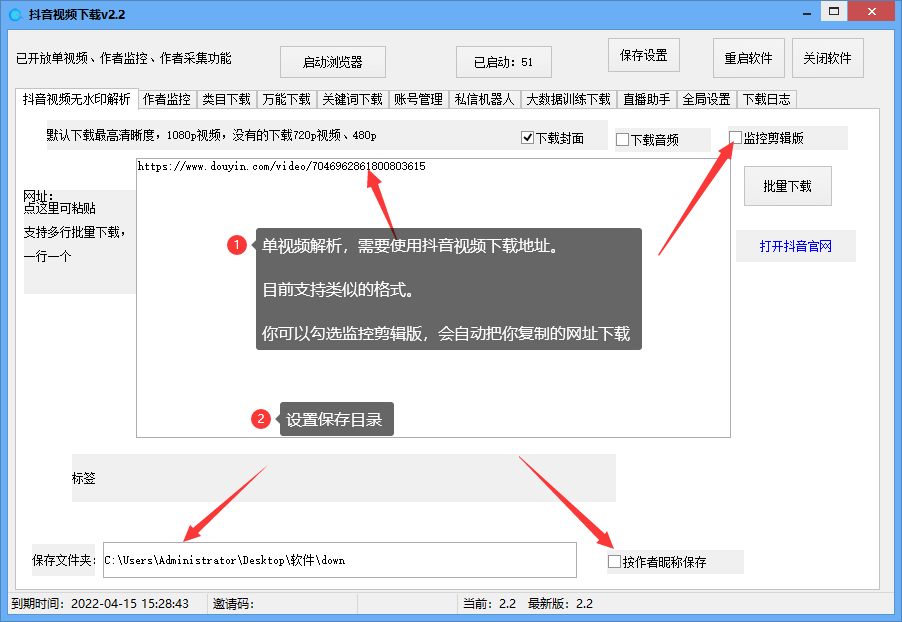
Task: Click the 最新版: 2.2 status text
Action: pyautogui.click(x=560, y=604)
